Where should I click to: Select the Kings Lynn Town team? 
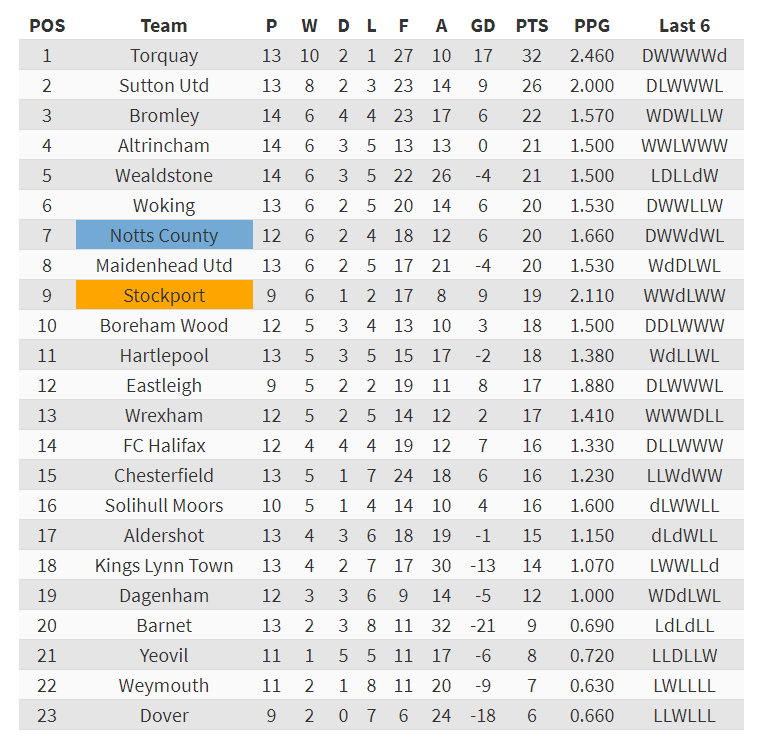click(164, 566)
